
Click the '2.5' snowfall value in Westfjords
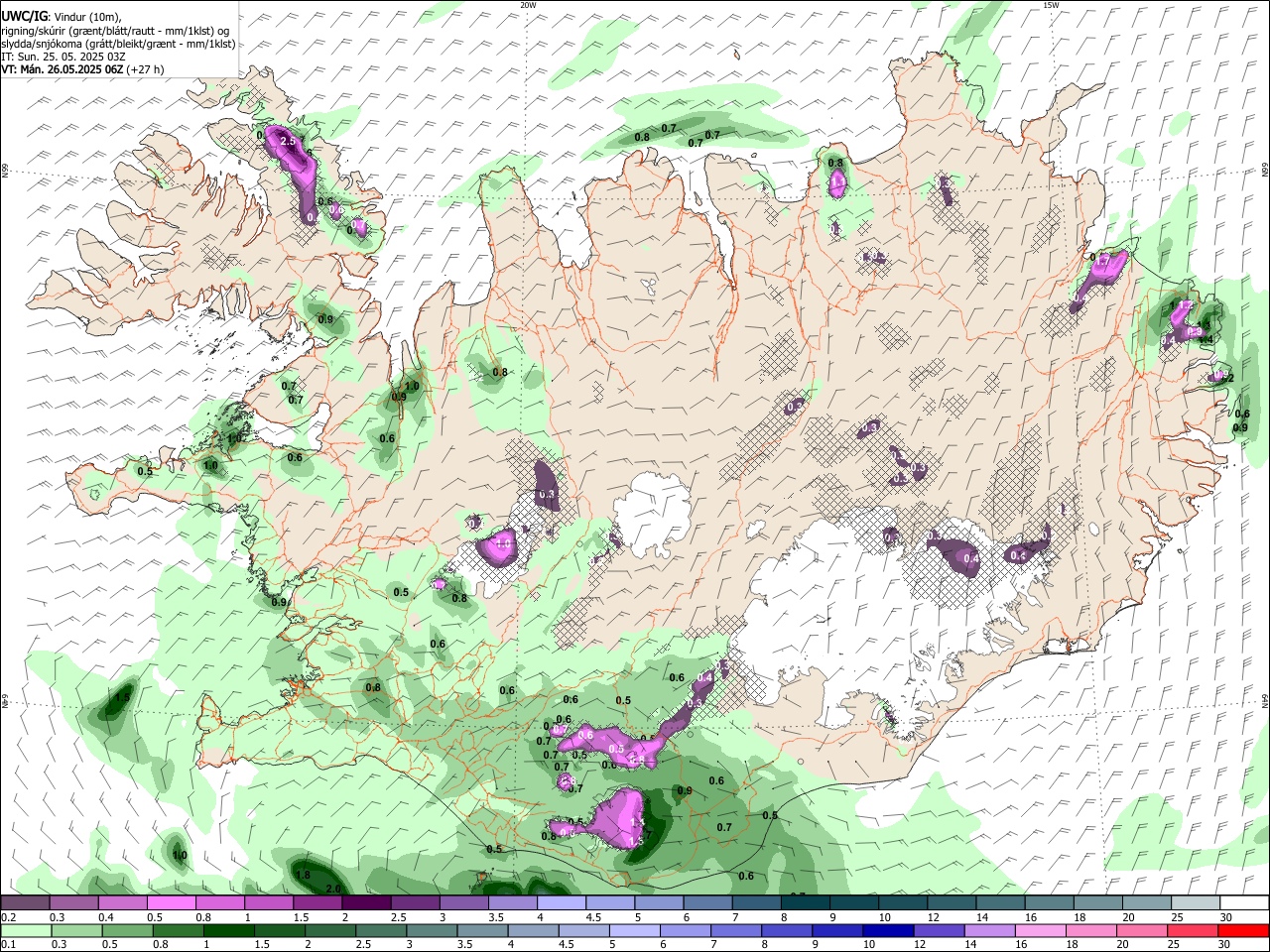[289, 143]
